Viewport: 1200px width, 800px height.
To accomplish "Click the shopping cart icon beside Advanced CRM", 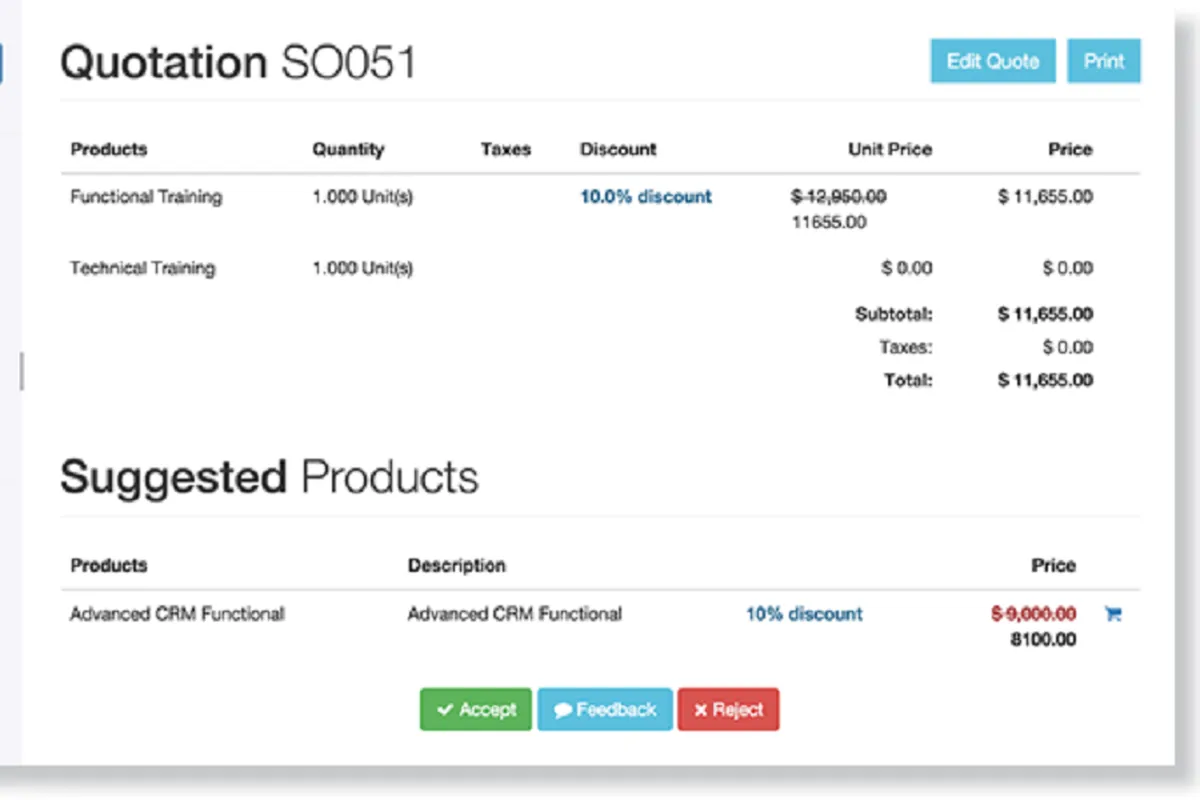I will 1112,615.
